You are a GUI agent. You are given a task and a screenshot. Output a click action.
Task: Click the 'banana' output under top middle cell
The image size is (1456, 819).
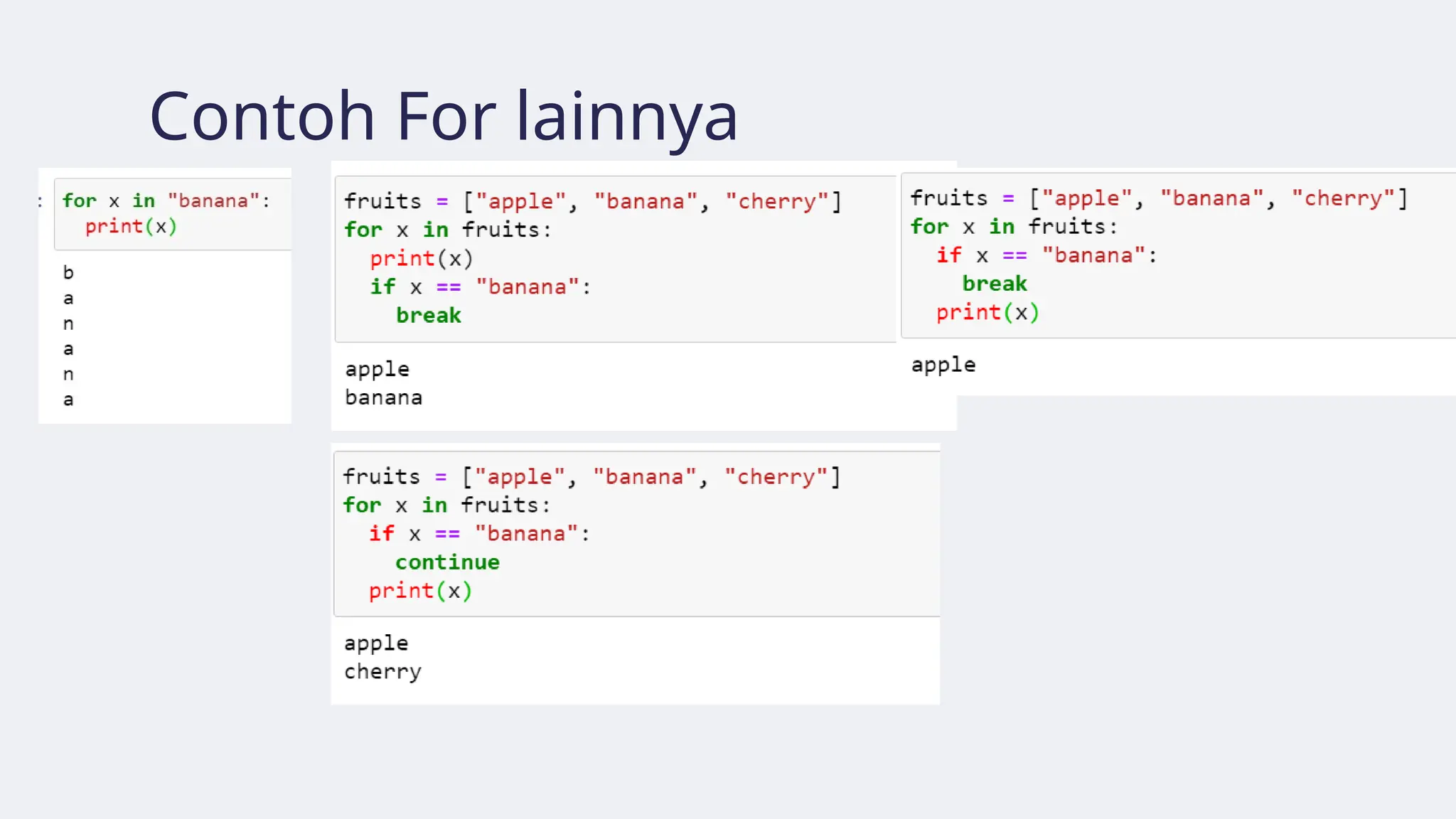(384, 397)
